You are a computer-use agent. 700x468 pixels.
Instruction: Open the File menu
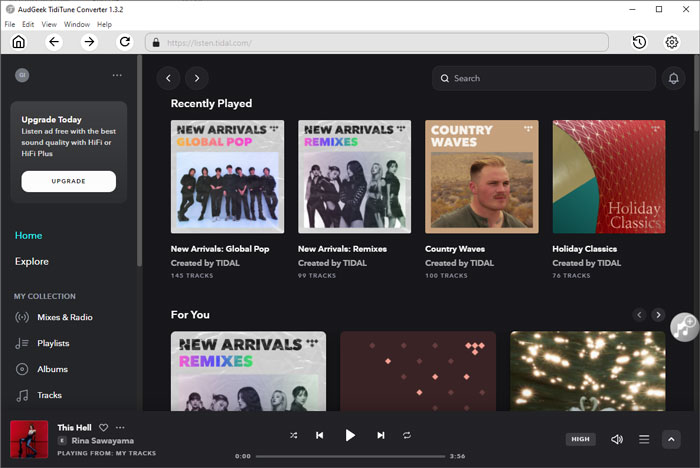[10, 25]
